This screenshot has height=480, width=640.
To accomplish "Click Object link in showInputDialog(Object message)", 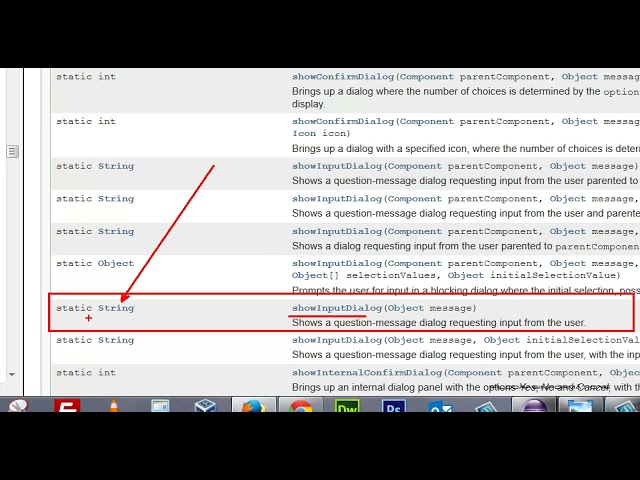I will coord(405,308).
